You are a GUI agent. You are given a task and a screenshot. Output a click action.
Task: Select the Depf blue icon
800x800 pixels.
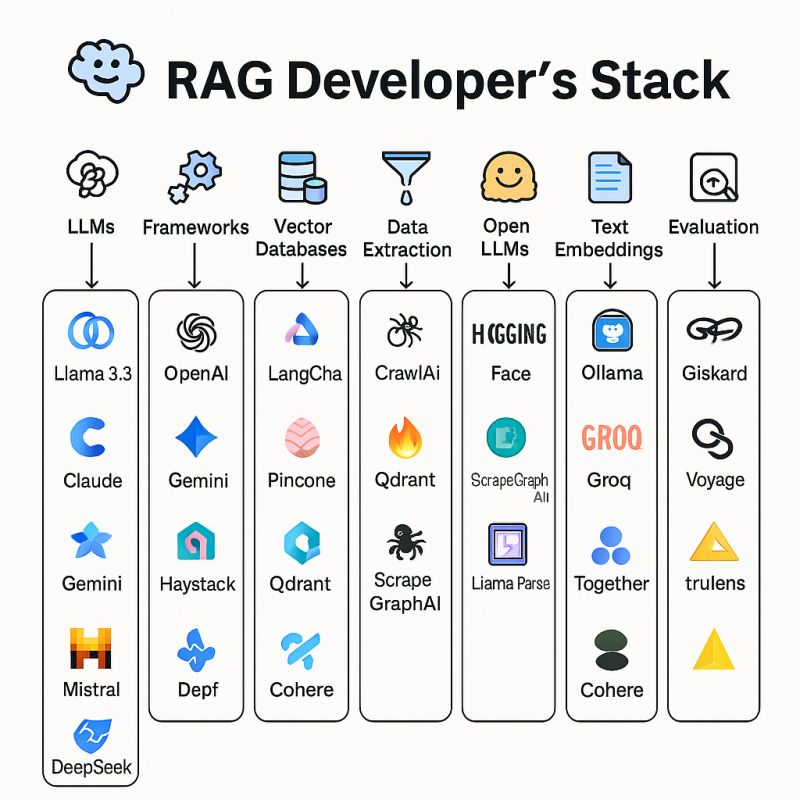pos(196,650)
